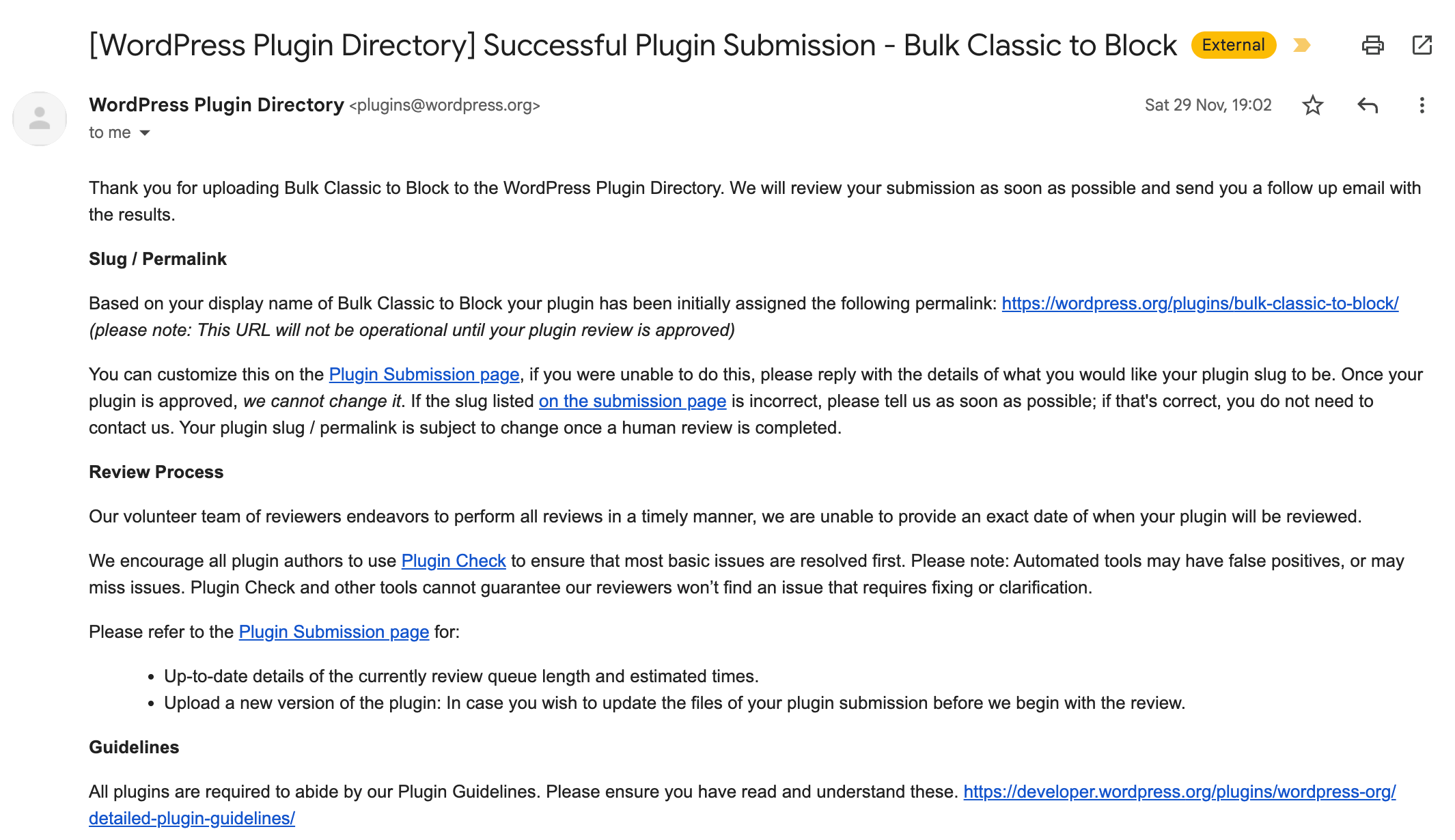
Task: Click the sender's profile avatar
Action: coord(39,117)
